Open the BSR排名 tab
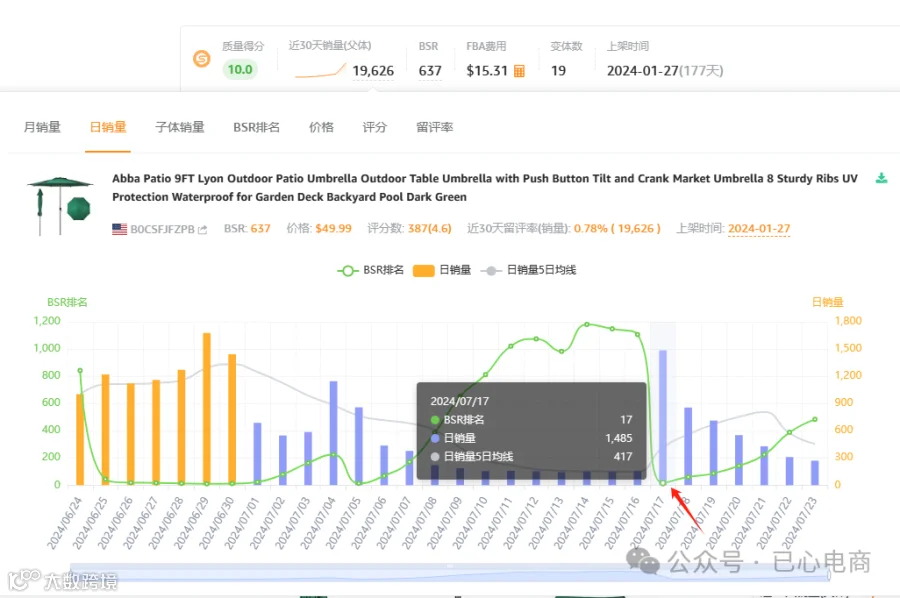Screen dimensions: 900x598 [x=257, y=127]
